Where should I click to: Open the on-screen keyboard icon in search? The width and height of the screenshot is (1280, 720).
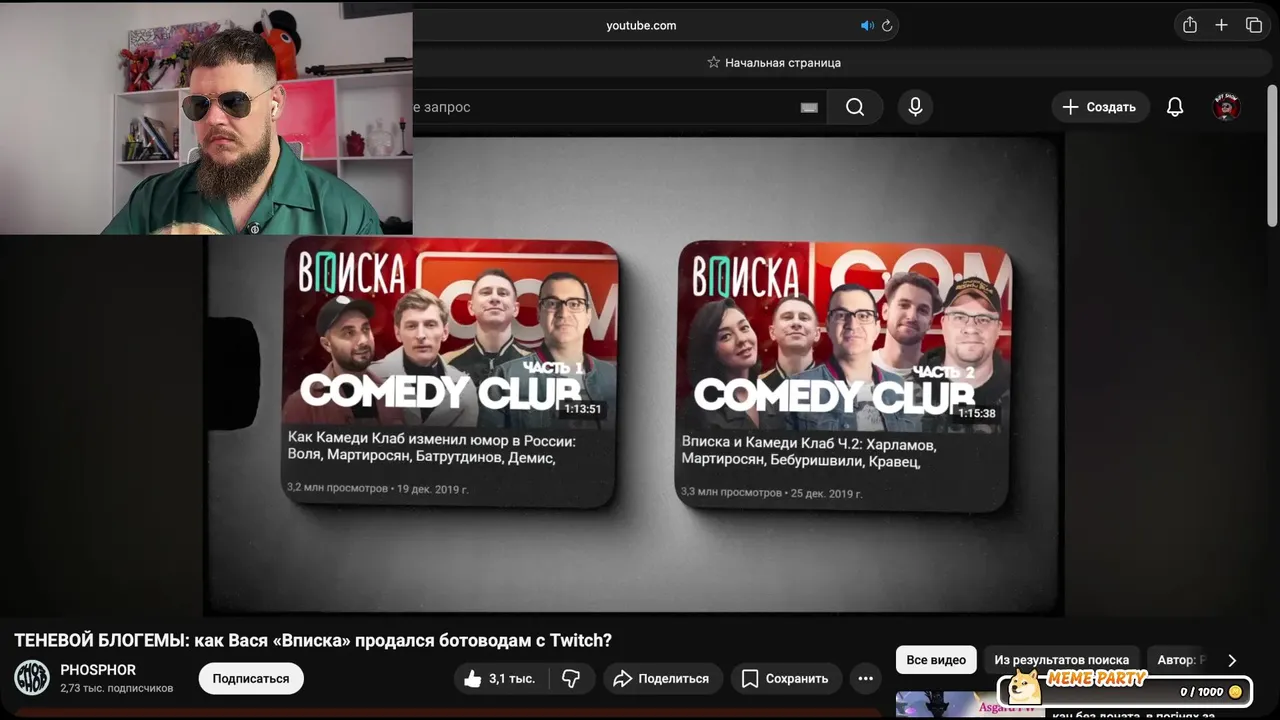[809, 107]
